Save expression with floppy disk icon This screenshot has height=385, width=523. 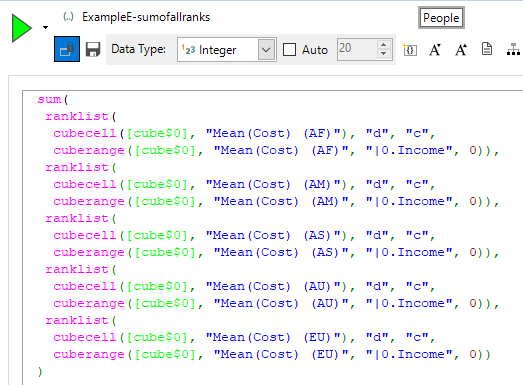[93, 49]
